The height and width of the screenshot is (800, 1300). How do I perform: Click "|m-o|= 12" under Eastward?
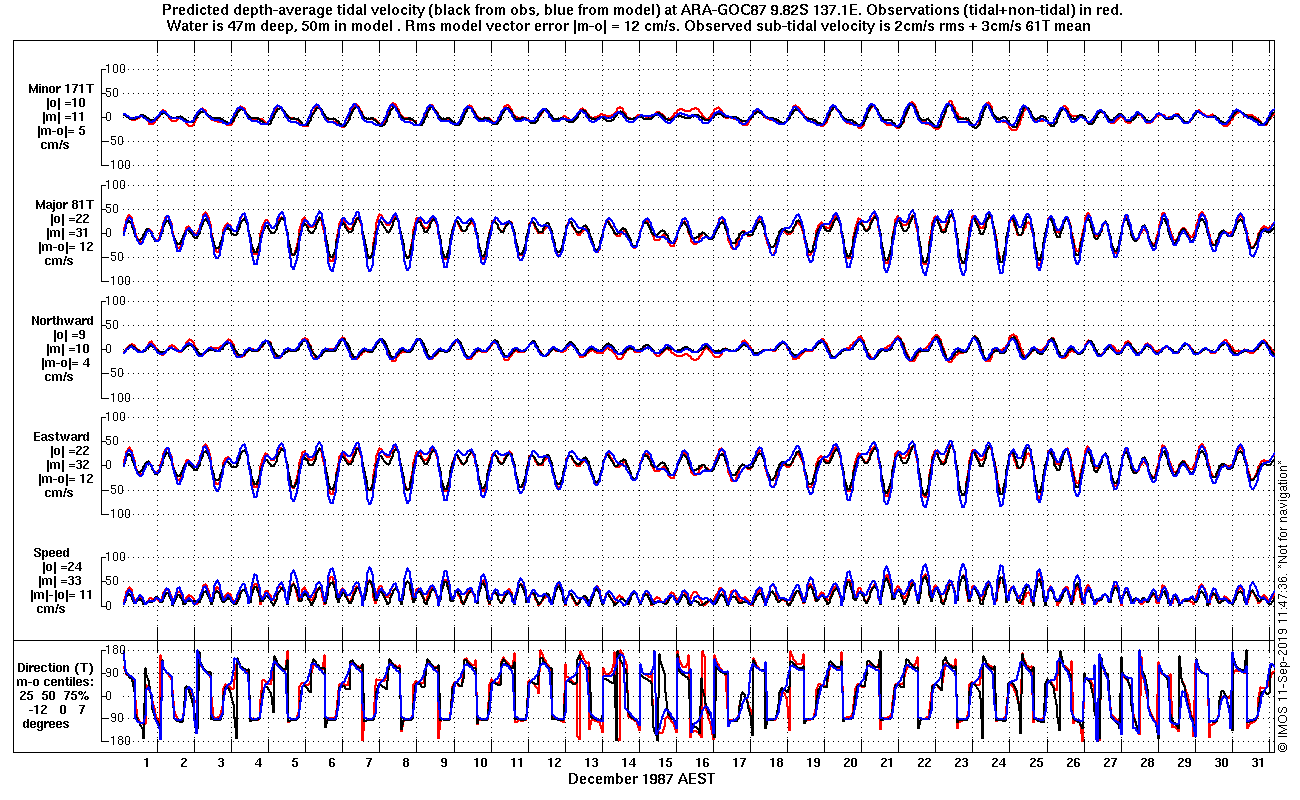pyautogui.click(x=65, y=479)
